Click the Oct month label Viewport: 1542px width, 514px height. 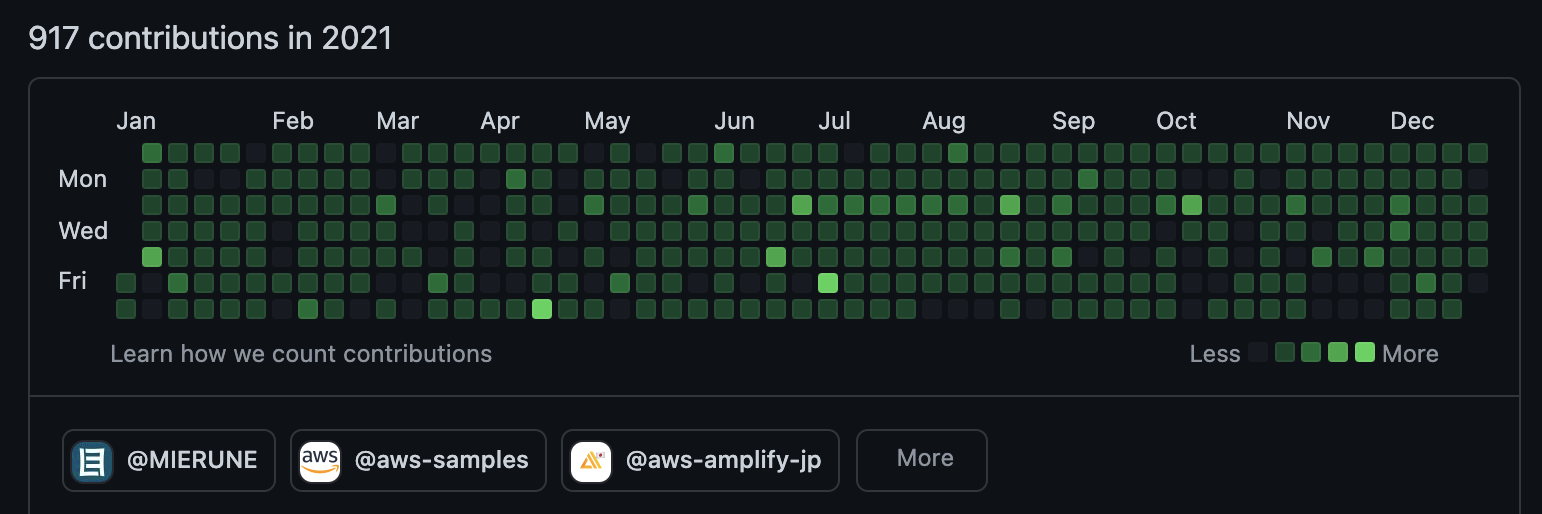[1176, 121]
